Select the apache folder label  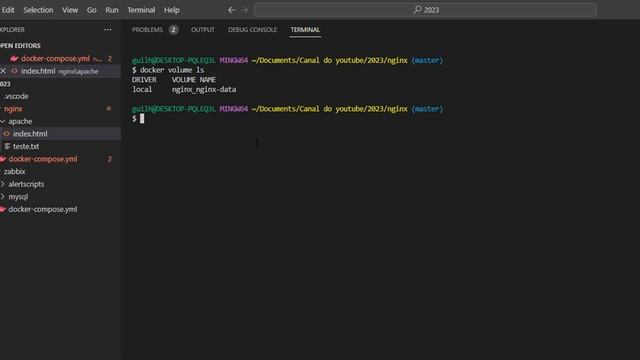20,121
